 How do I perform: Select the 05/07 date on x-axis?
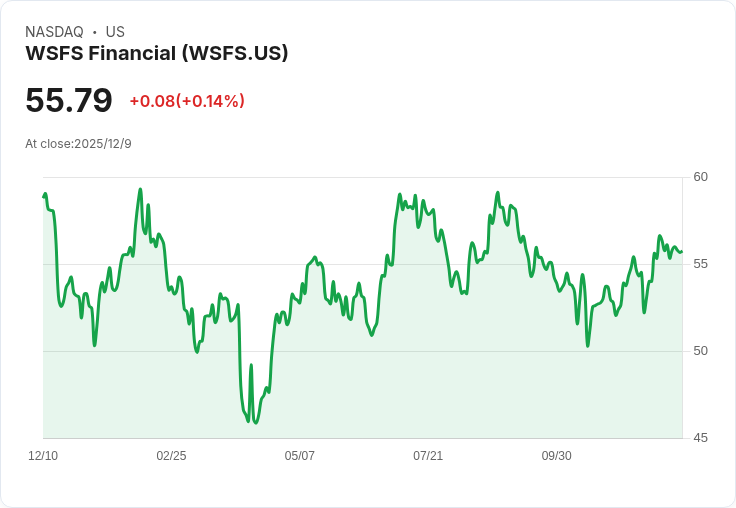tap(299, 456)
